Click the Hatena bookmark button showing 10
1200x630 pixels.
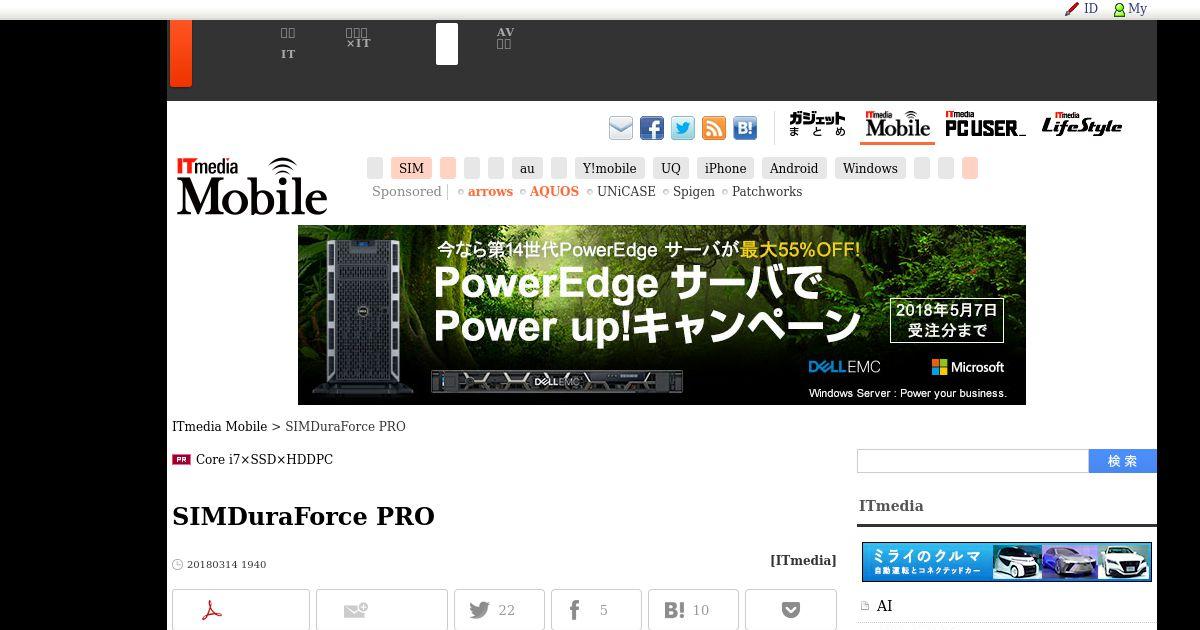coord(693,610)
